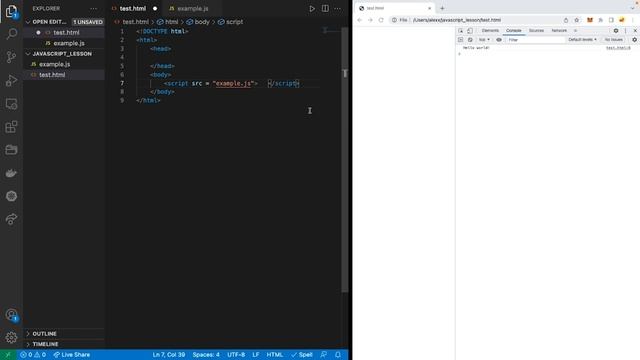Open the Kubernetes wheel icon view

tap(11, 196)
